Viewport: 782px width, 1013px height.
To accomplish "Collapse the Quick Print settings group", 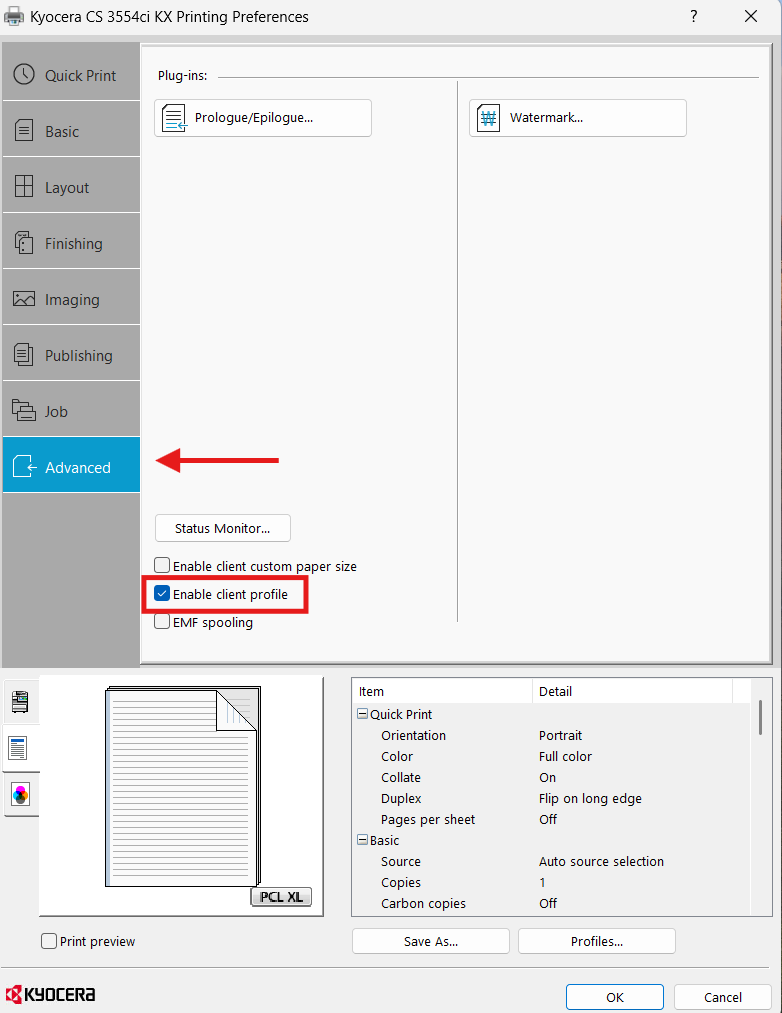I will point(363,714).
